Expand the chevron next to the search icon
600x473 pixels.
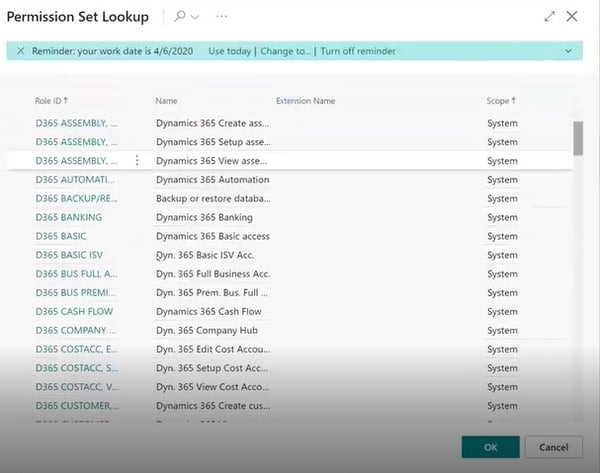195,17
